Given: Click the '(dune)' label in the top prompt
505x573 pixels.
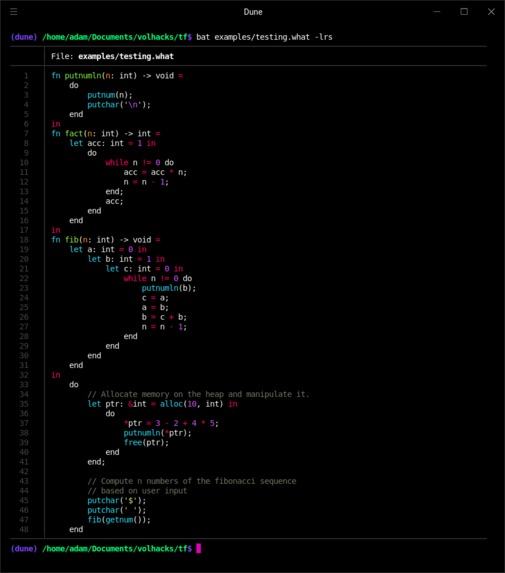Looking at the screenshot, I should 24,37.
